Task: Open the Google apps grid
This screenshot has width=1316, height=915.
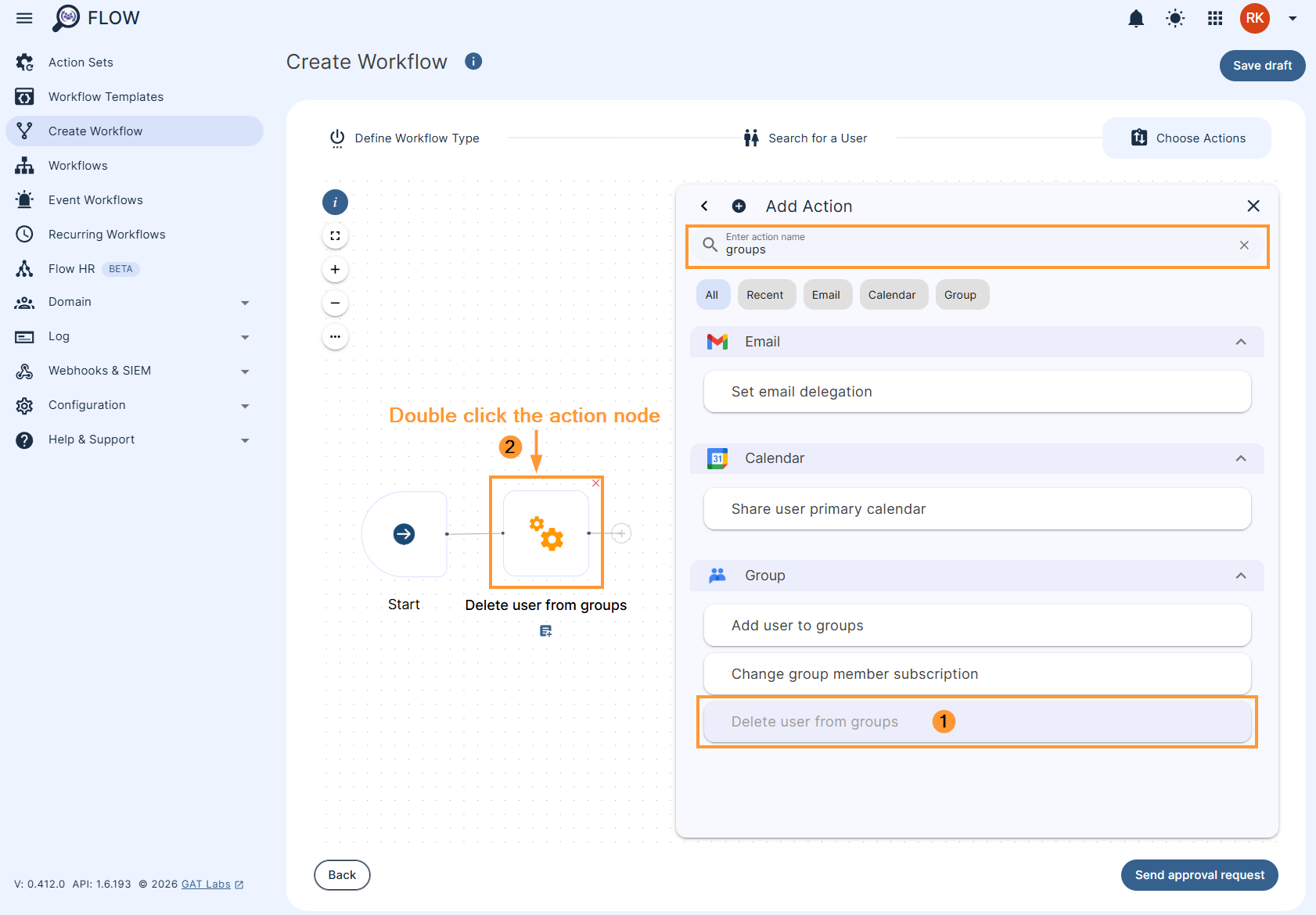Action: pos(1214,18)
